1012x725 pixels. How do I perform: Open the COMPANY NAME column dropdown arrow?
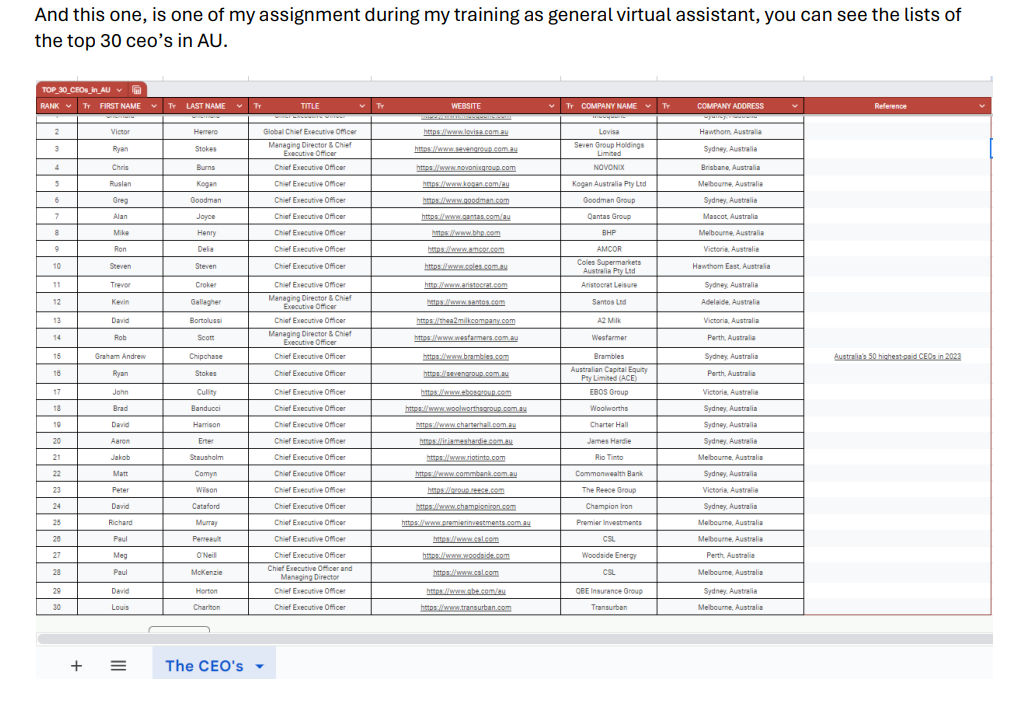tap(648, 106)
